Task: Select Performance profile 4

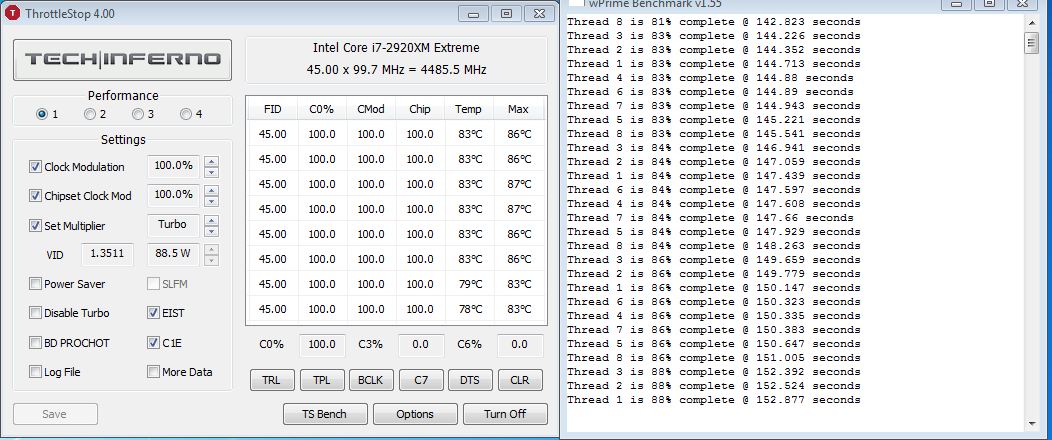Action: coord(186,114)
